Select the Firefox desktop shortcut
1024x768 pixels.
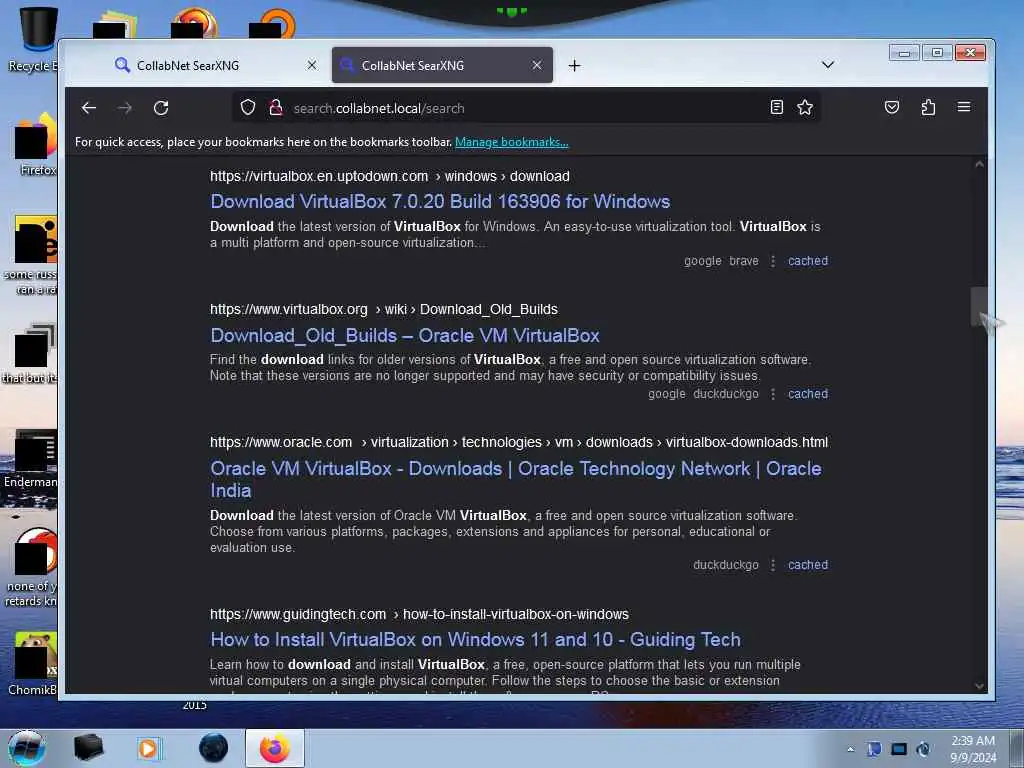[37, 145]
